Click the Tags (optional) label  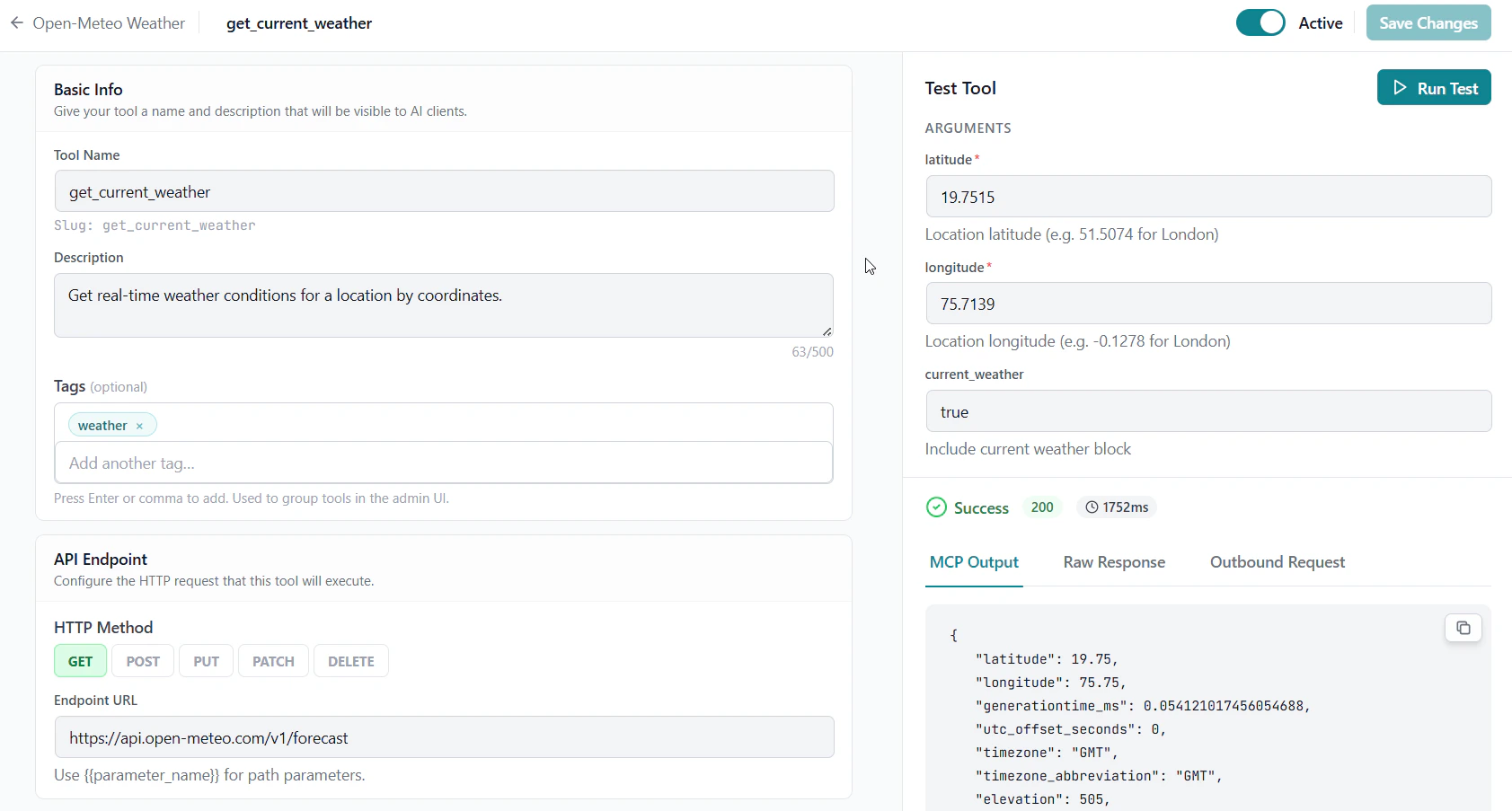coord(101,386)
